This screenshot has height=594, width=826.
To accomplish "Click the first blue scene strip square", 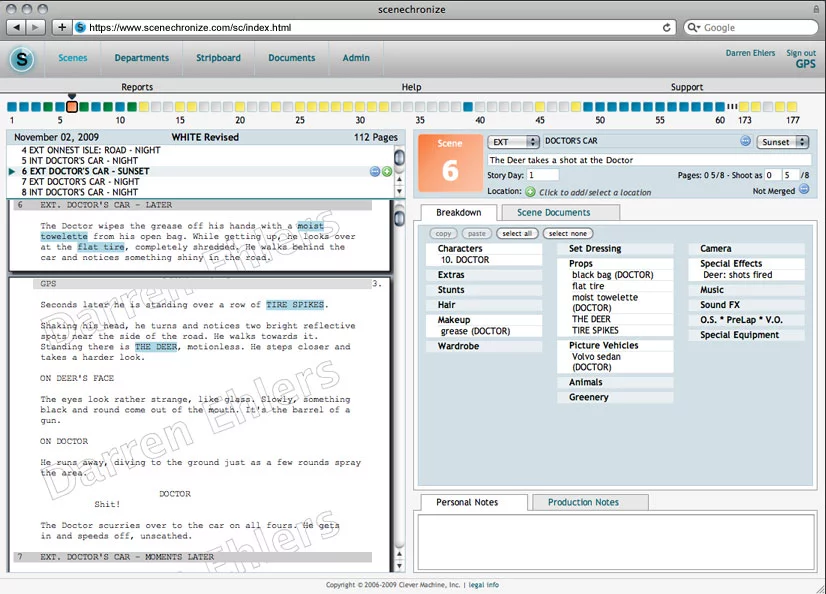I will pyautogui.click(x=12, y=107).
